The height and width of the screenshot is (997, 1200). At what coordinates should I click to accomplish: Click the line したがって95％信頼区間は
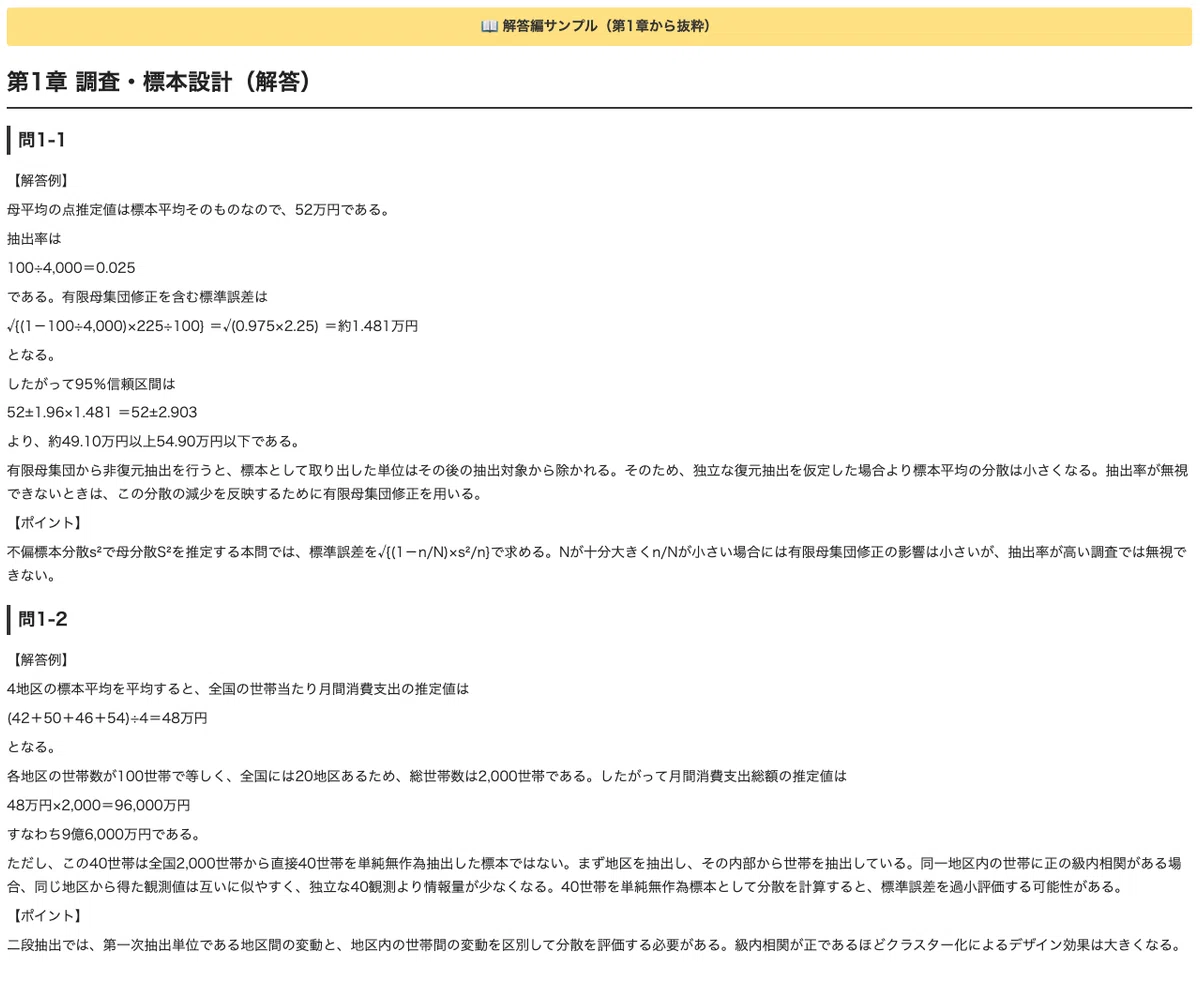tap(91, 383)
